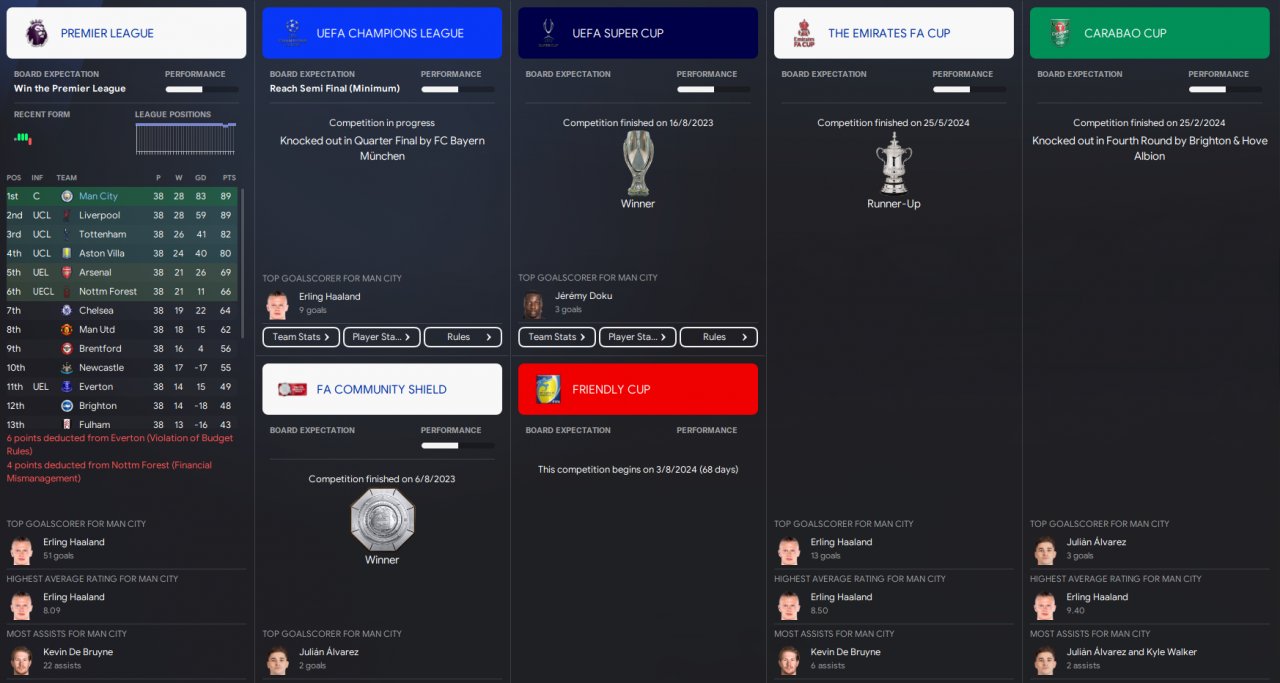
Task: Click the Emirates FA Cup logo icon
Action: [804, 33]
